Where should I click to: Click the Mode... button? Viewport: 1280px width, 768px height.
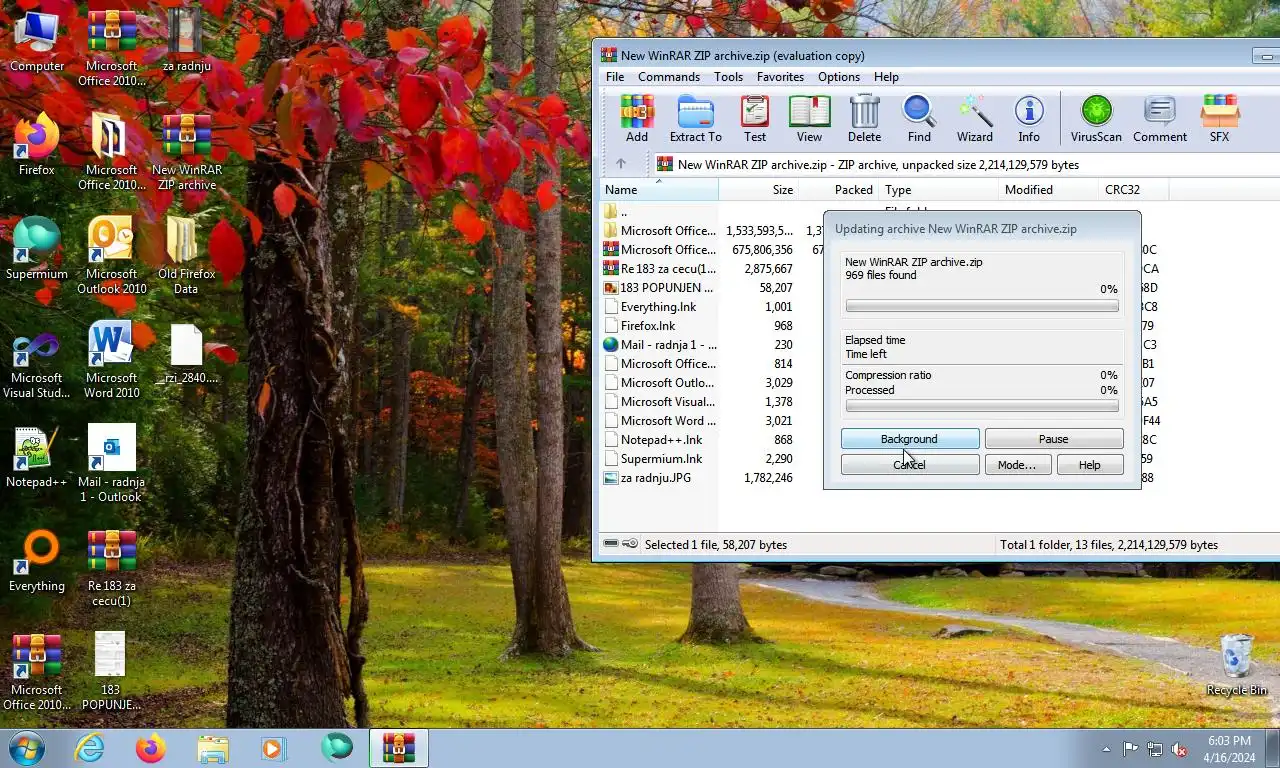[1017, 465]
